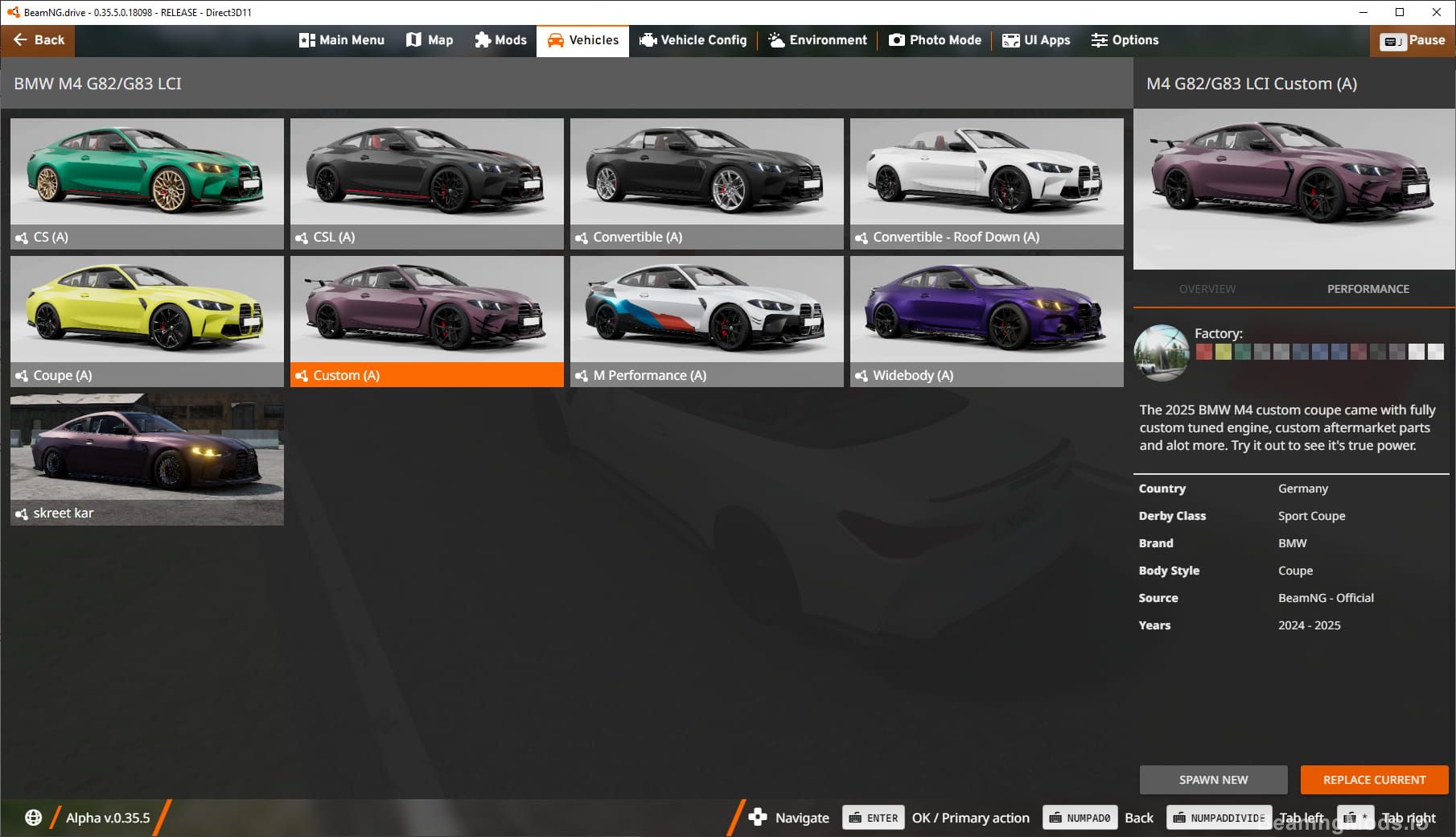This screenshot has width=1456, height=837.
Task: Open Options via the sliders icon
Action: 1099,40
